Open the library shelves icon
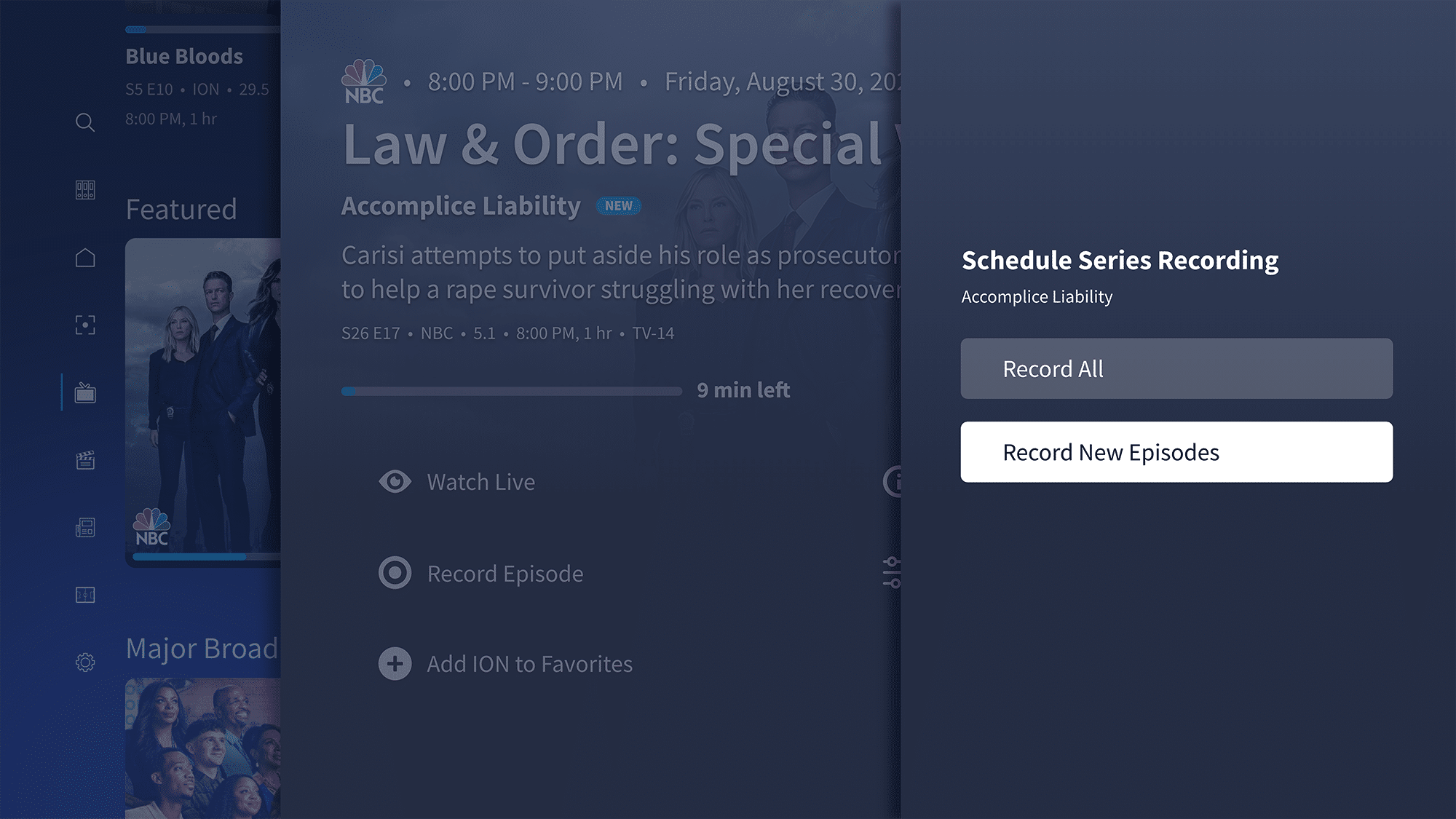The height and width of the screenshot is (819, 1456). [x=85, y=190]
